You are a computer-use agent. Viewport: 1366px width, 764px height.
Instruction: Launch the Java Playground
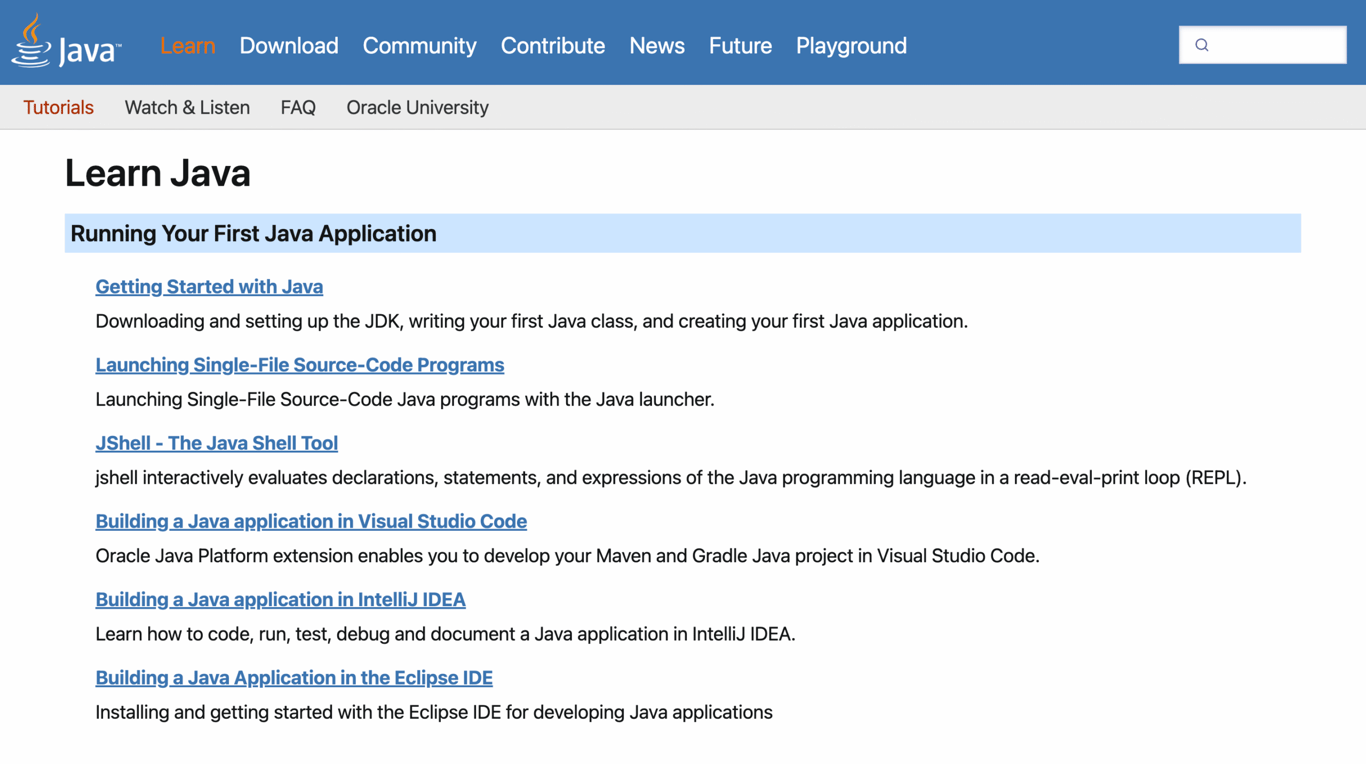pyautogui.click(x=851, y=46)
